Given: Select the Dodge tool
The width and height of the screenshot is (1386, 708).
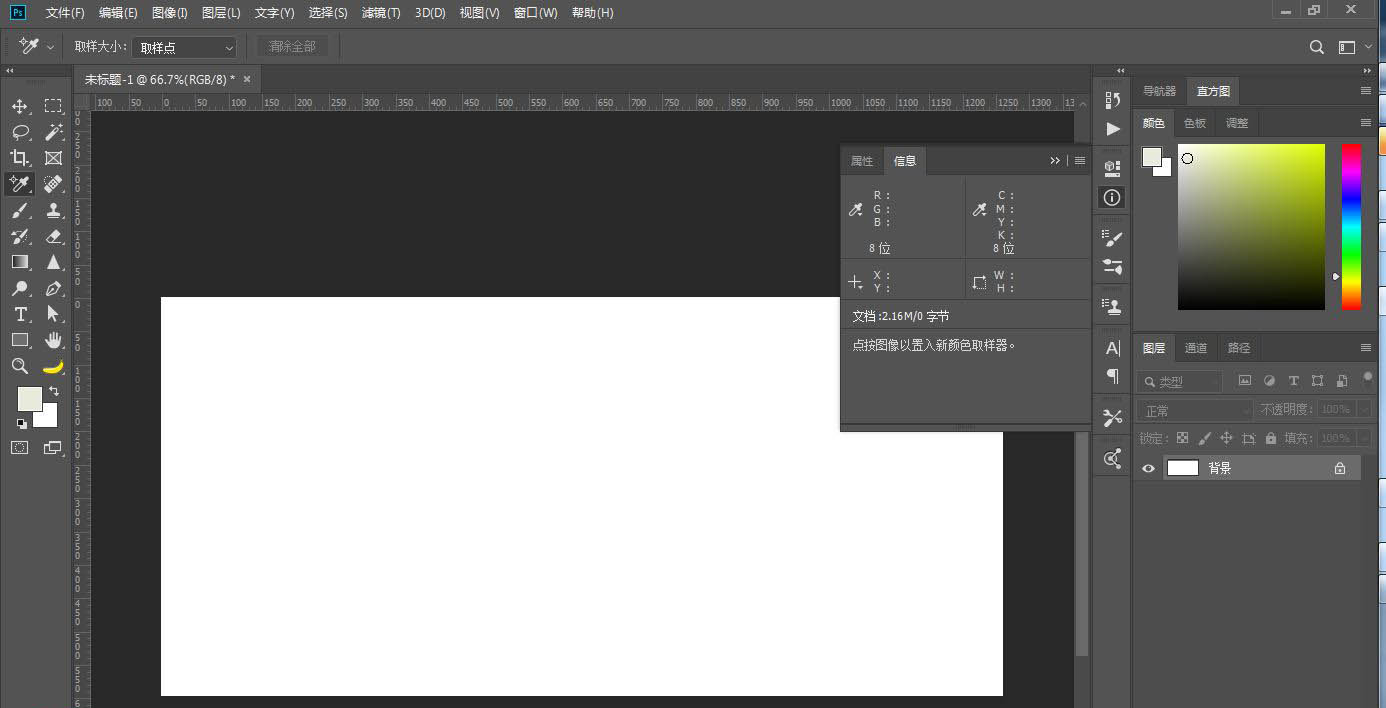Looking at the screenshot, I should click(x=20, y=288).
